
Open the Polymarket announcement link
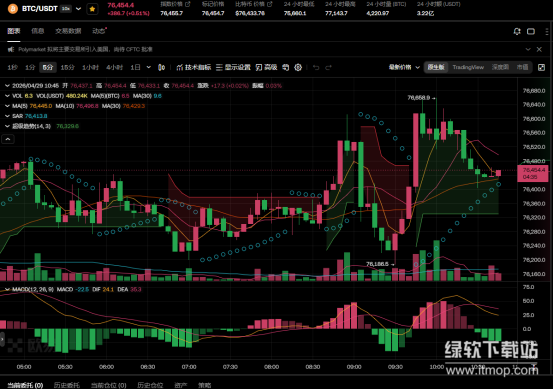click(x=85, y=49)
